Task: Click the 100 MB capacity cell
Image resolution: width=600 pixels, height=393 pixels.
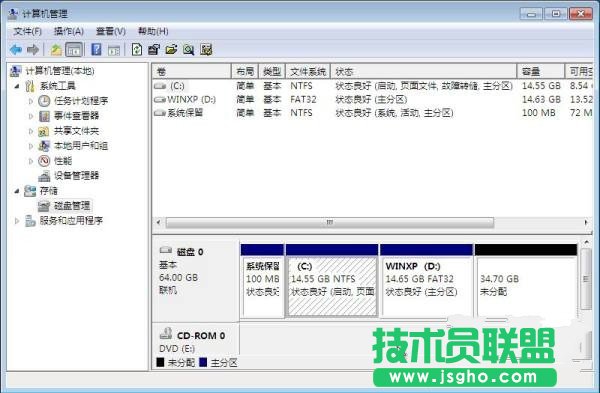Action: (x=538, y=113)
